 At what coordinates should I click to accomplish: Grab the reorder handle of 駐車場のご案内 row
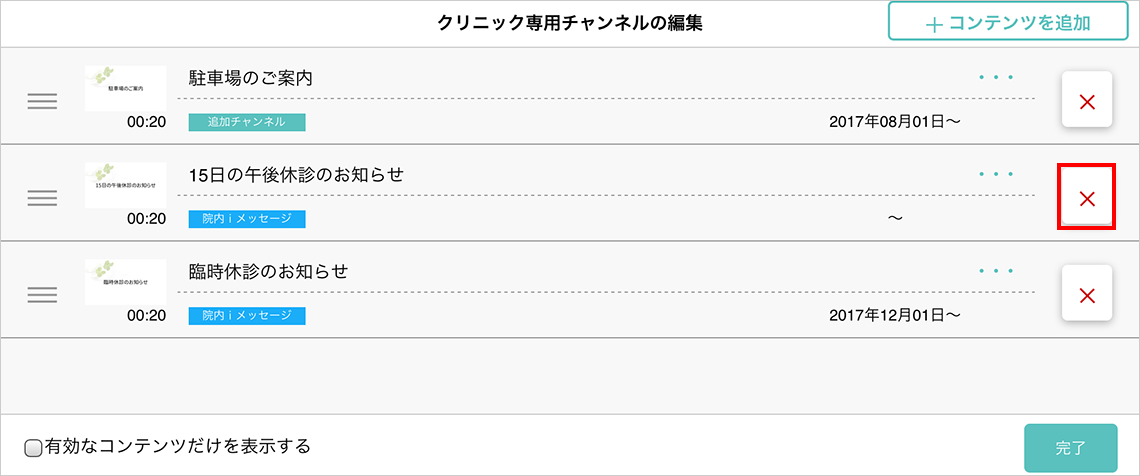[42, 102]
